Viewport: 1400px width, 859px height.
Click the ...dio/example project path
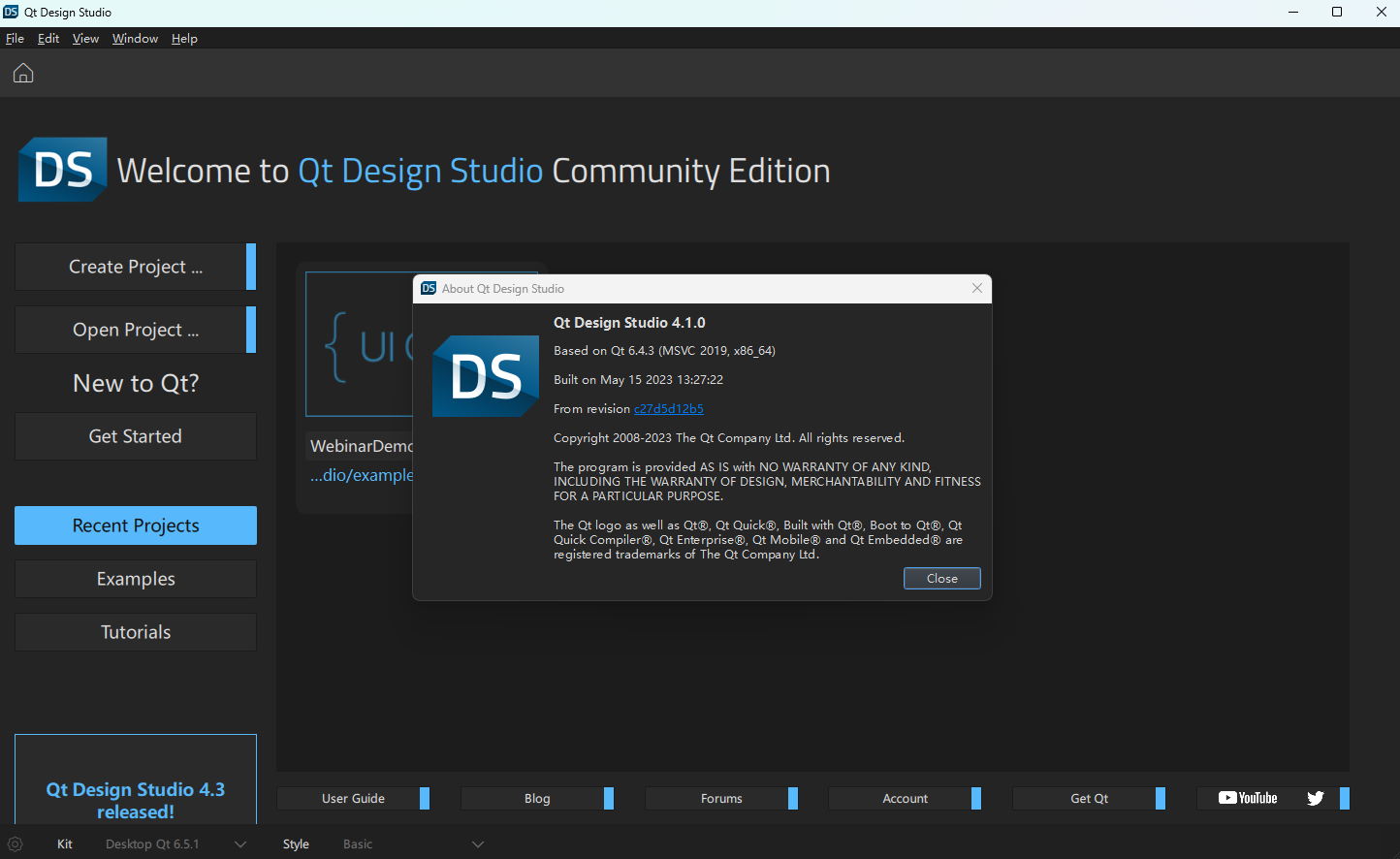click(x=362, y=475)
